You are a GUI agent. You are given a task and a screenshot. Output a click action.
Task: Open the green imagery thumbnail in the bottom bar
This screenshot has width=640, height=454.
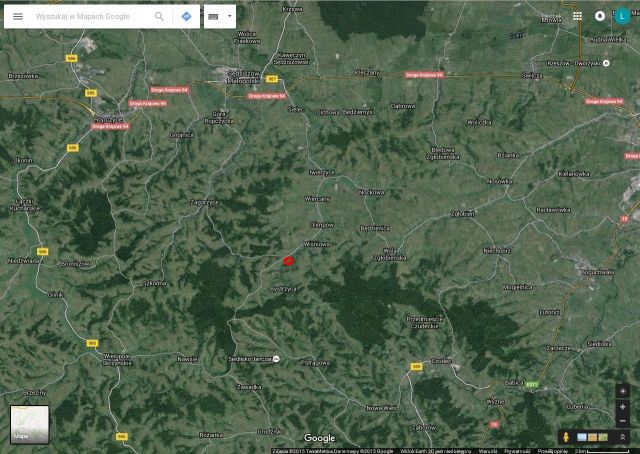[x=603, y=437]
